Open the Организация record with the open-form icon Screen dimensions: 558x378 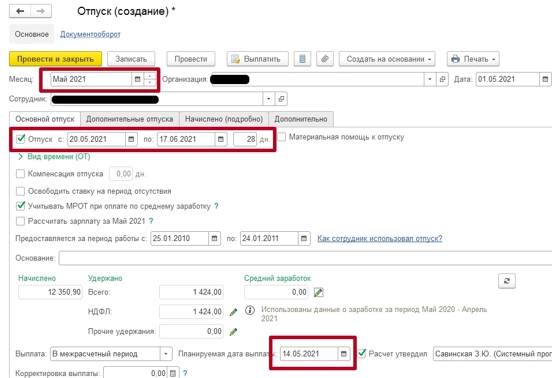[x=442, y=79]
